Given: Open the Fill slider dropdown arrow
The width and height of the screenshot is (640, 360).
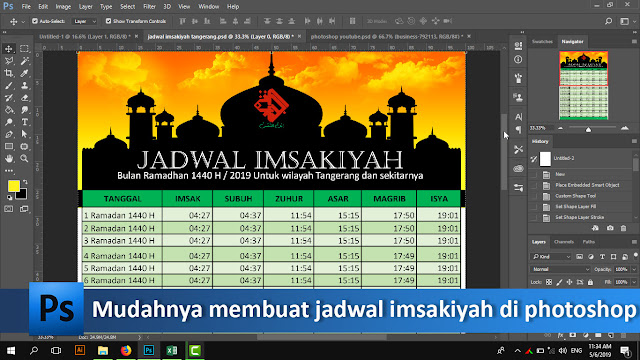Looking at the screenshot, I should (x=634, y=282).
